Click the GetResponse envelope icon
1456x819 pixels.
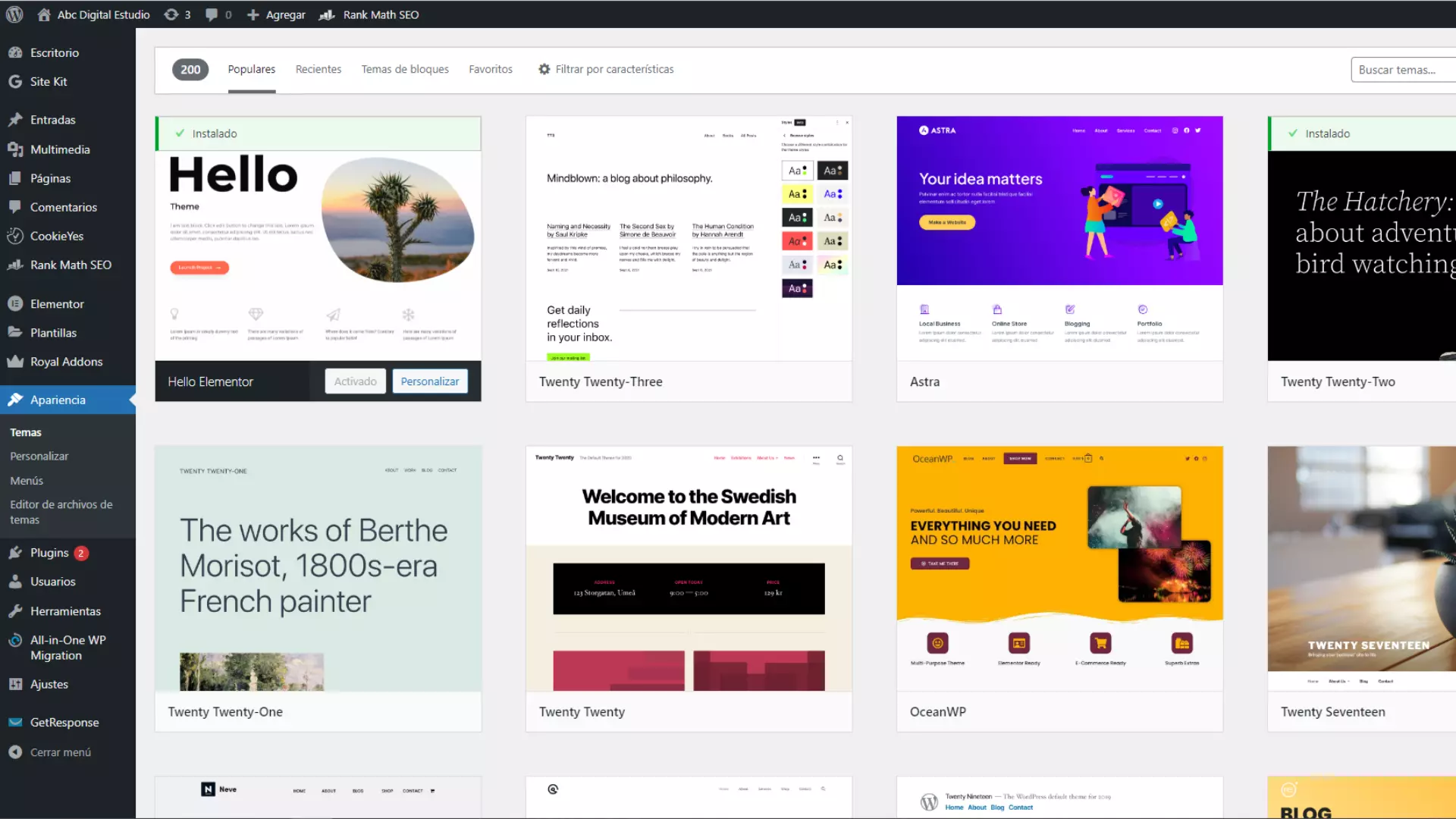tap(15, 722)
